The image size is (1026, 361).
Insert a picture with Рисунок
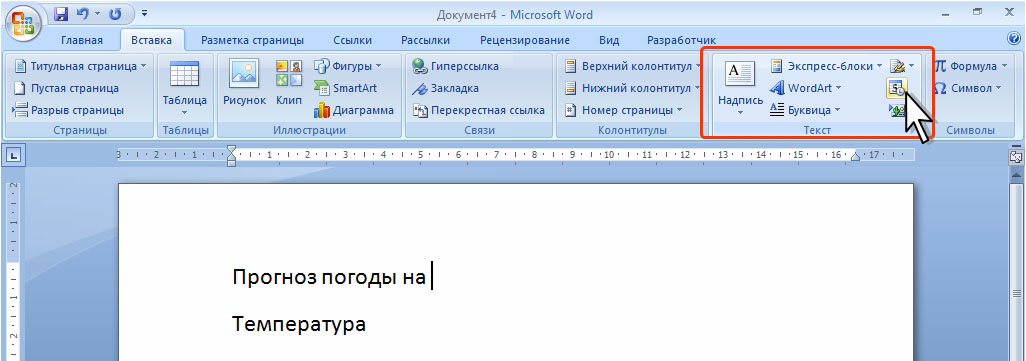pos(244,82)
